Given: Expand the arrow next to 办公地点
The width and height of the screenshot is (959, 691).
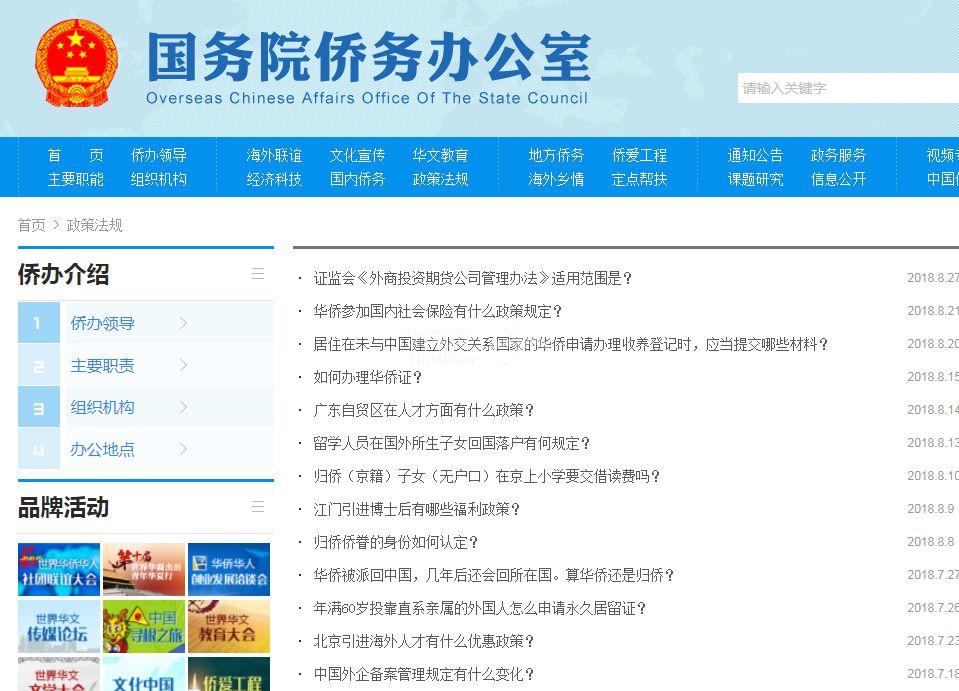Looking at the screenshot, I should pos(183,449).
